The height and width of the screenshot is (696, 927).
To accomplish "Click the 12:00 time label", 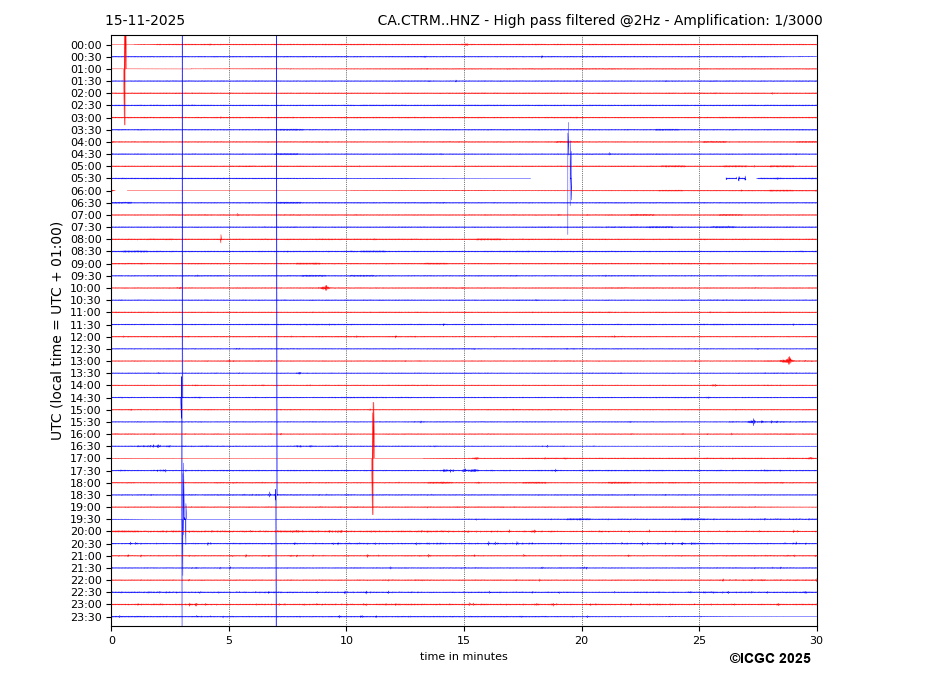I will point(86,337).
